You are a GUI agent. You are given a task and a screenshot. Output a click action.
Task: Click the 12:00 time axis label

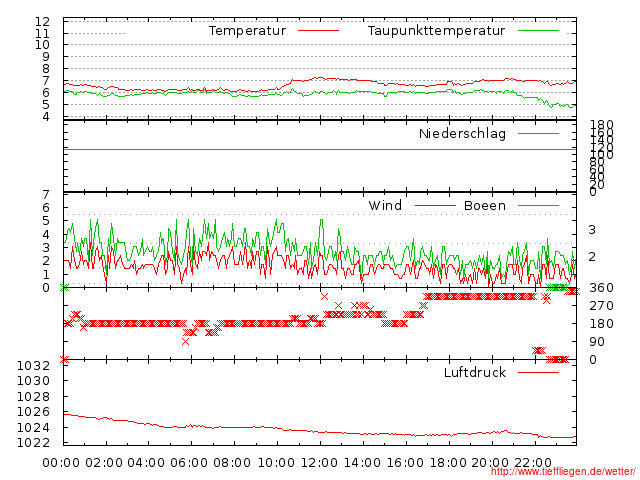pos(319,463)
